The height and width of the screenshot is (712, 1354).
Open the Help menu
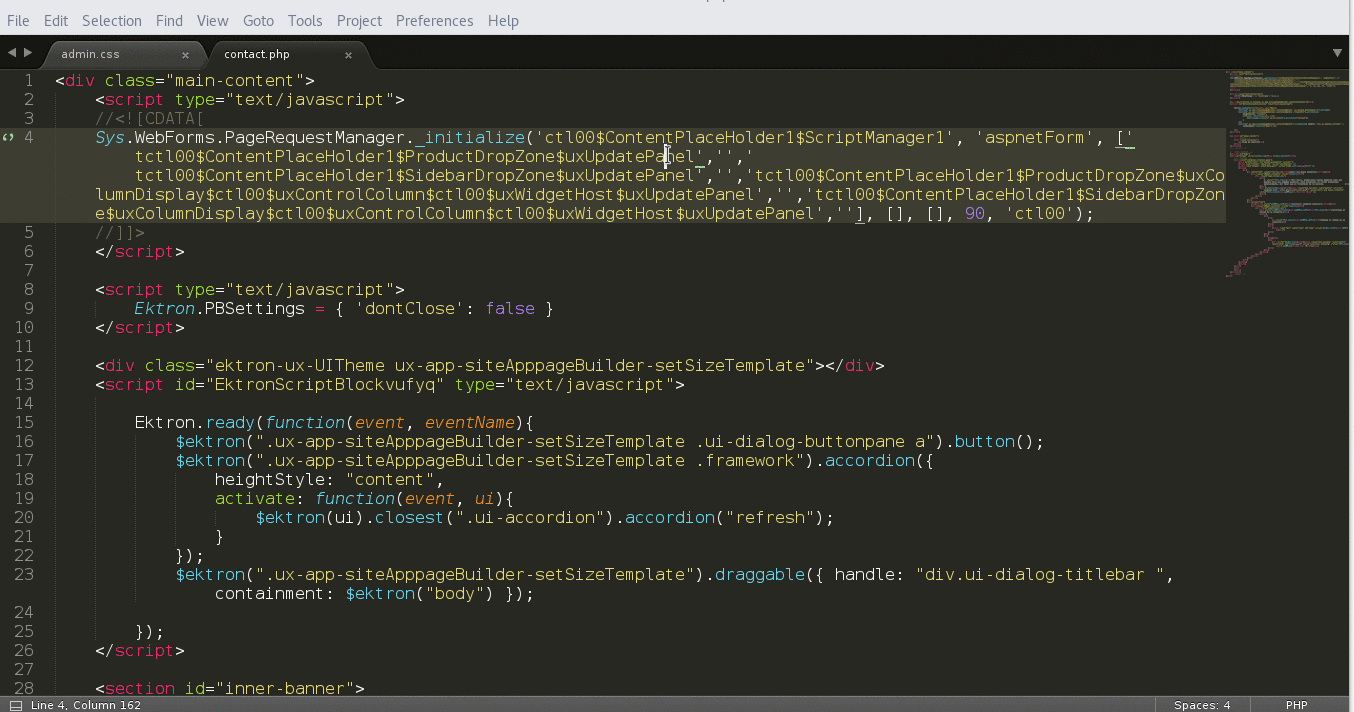(x=503, y=20)
